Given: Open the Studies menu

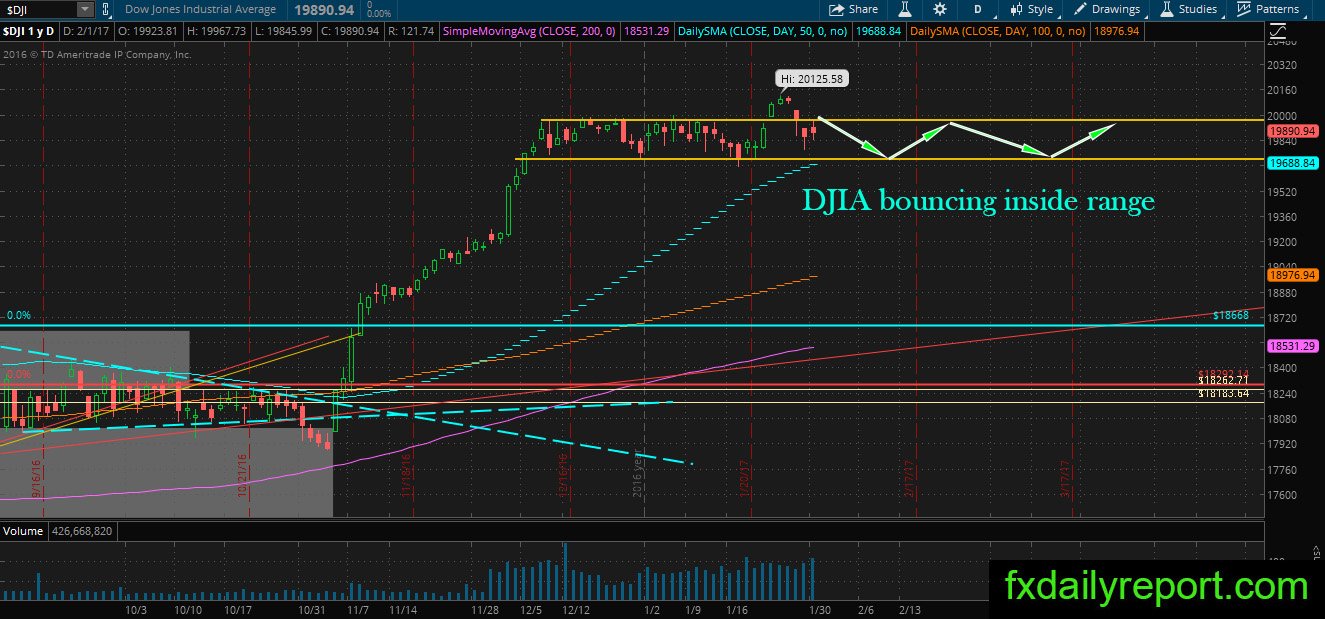Looking at the screenshot, I should 1189,9.
